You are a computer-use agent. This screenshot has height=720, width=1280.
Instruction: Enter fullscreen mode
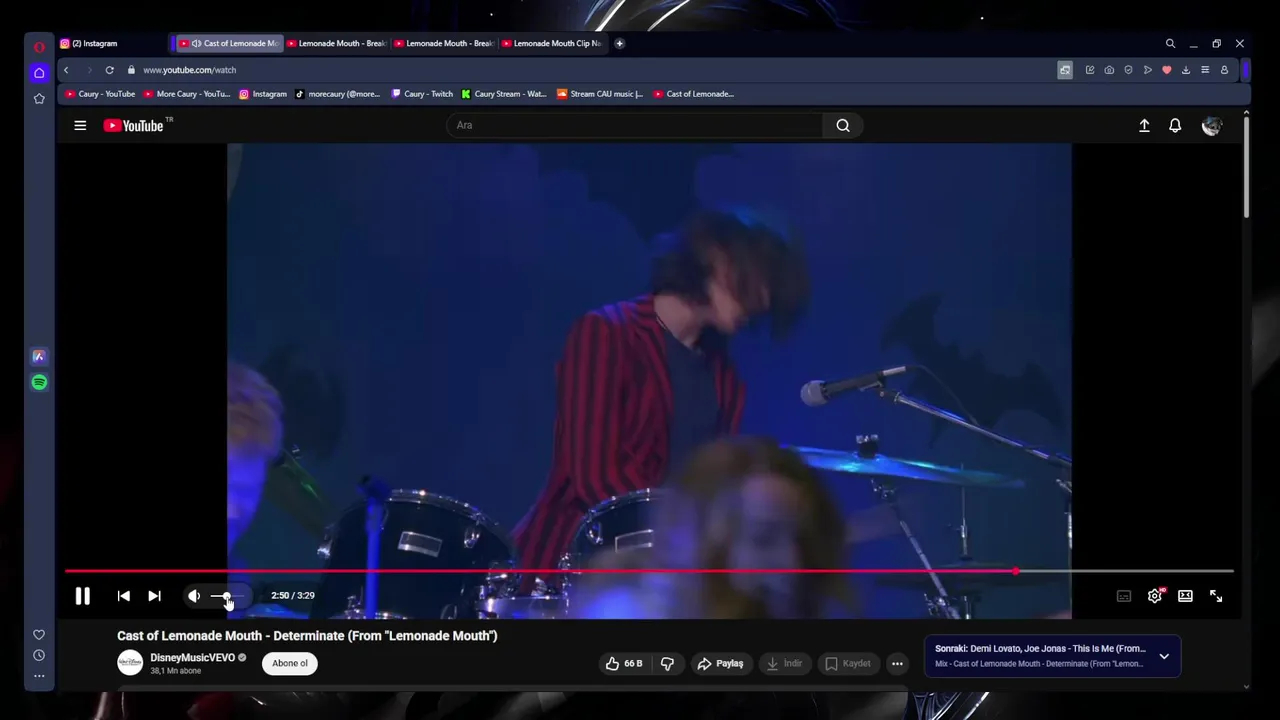click(1216, 596)
